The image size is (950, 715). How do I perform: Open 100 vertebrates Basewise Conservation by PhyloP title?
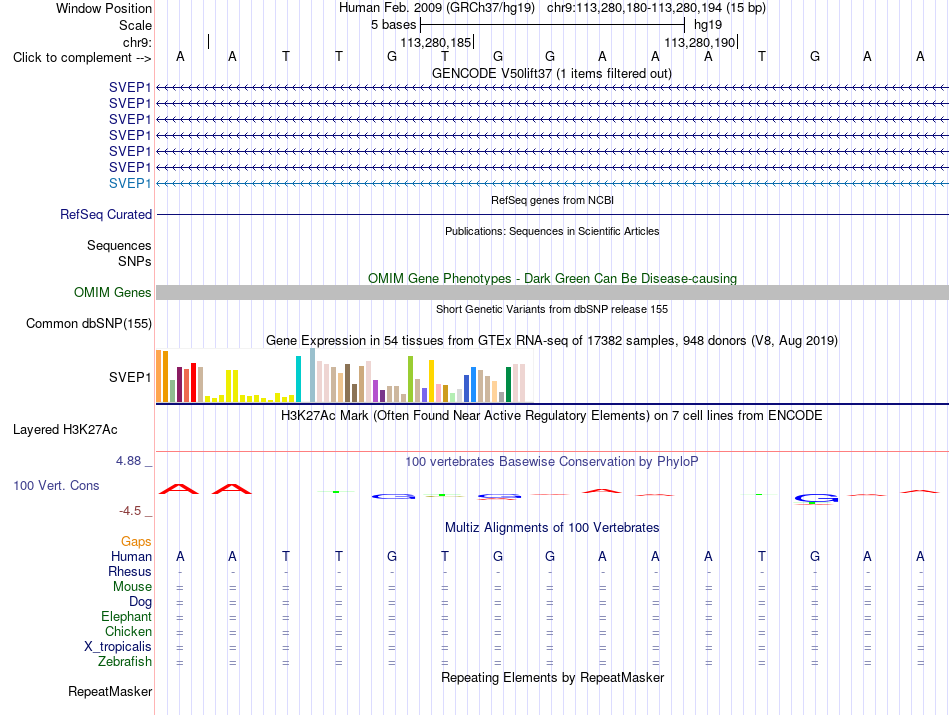[x=552, y=462]
